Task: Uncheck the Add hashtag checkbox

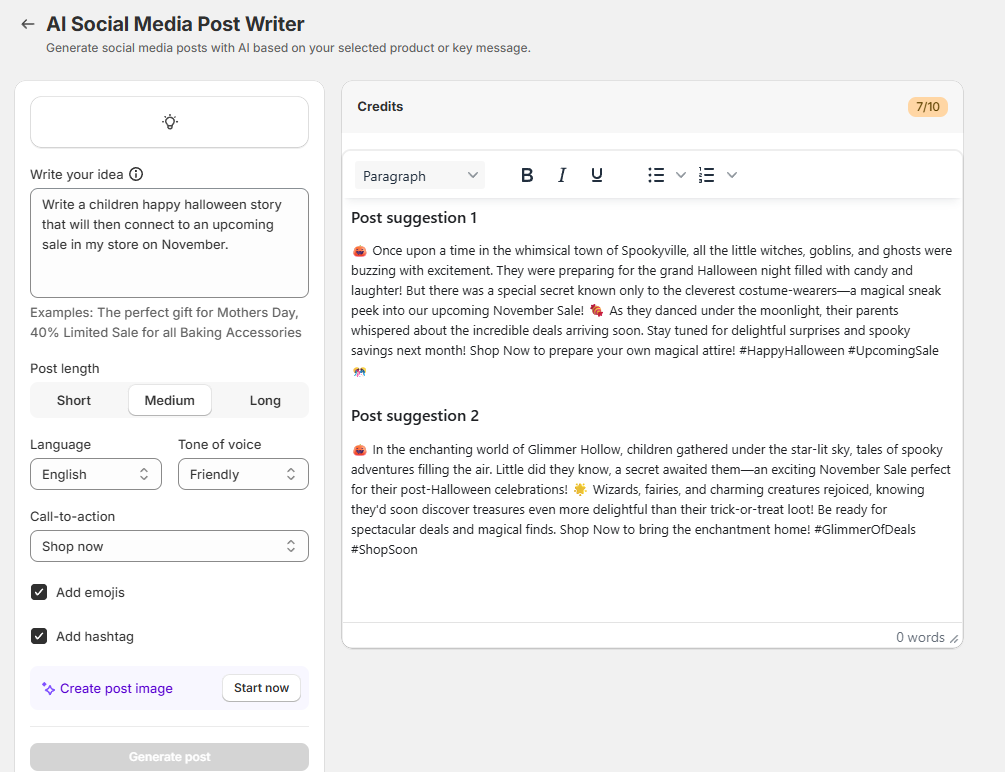Action: click(x=39, y=636)
